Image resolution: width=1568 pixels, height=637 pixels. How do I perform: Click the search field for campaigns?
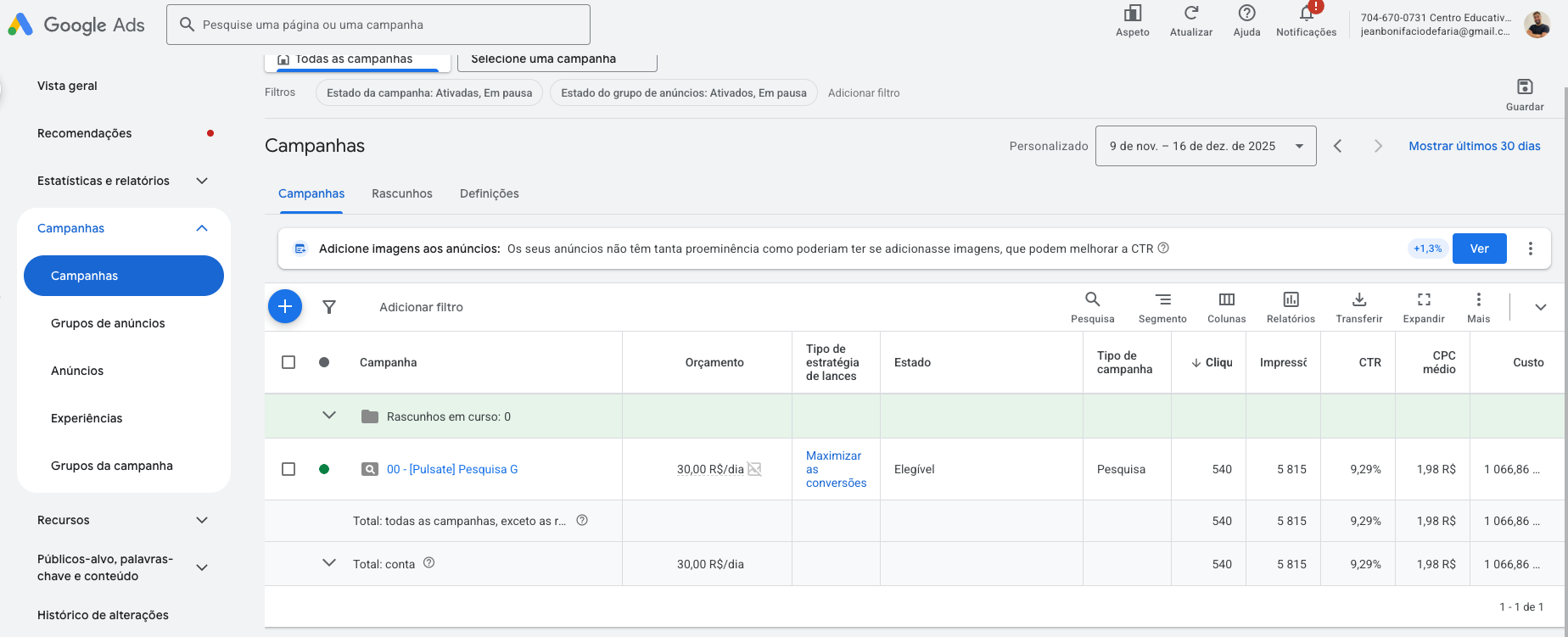coord(378,25)
